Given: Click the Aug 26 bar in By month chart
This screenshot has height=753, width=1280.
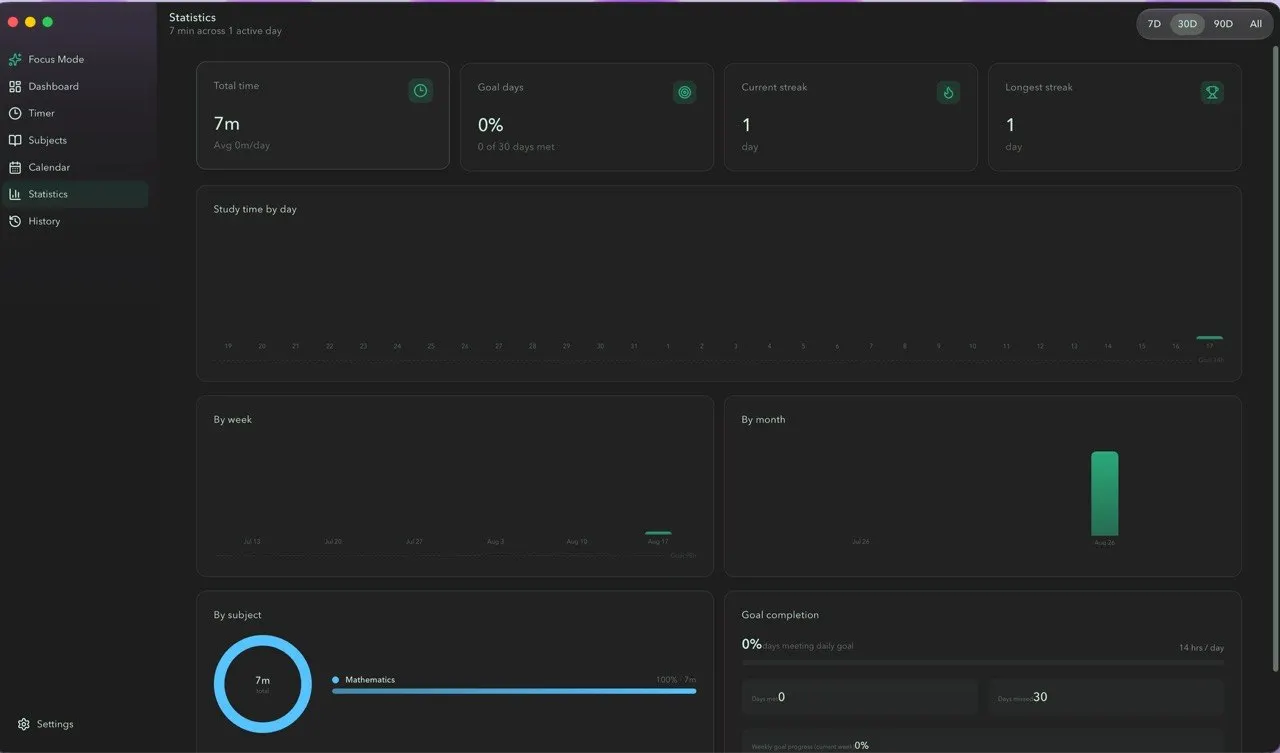Looking at the screenshot, I should pos(1104,493).
